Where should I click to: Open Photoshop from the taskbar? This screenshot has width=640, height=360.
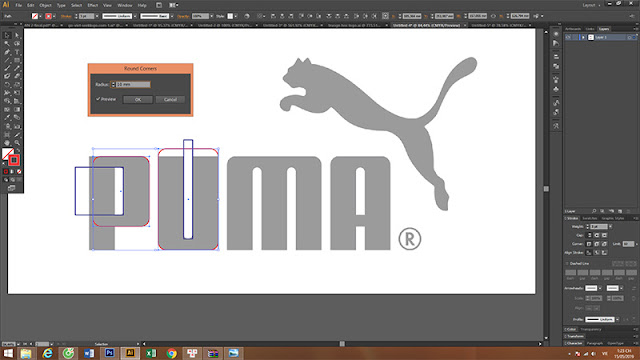pyautogui.click(x=109, y=353)
